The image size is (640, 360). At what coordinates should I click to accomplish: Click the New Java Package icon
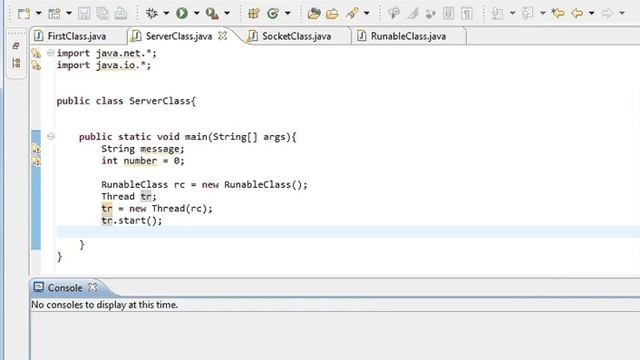[254, 13]
